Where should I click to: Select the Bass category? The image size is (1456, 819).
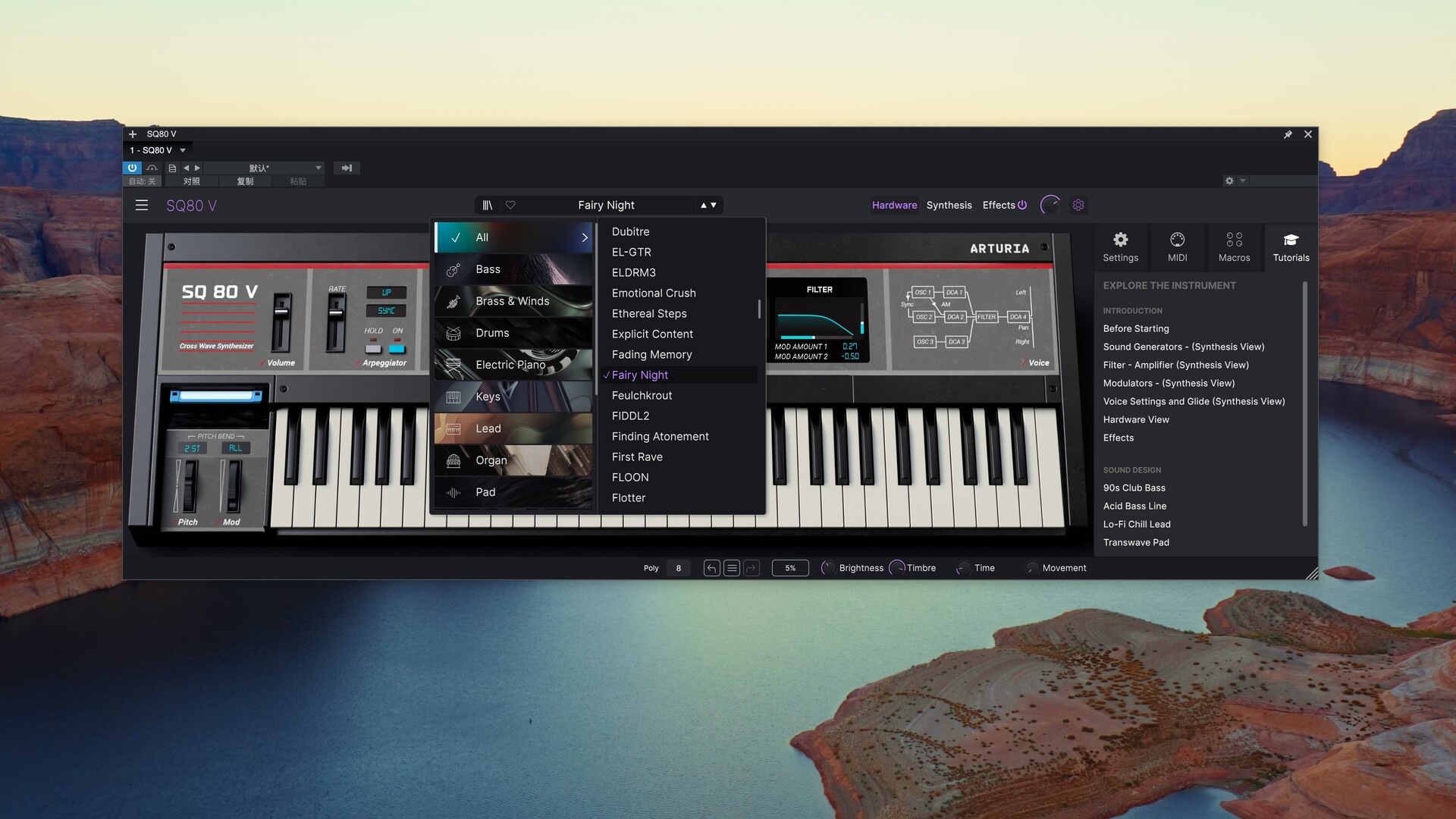513,269
